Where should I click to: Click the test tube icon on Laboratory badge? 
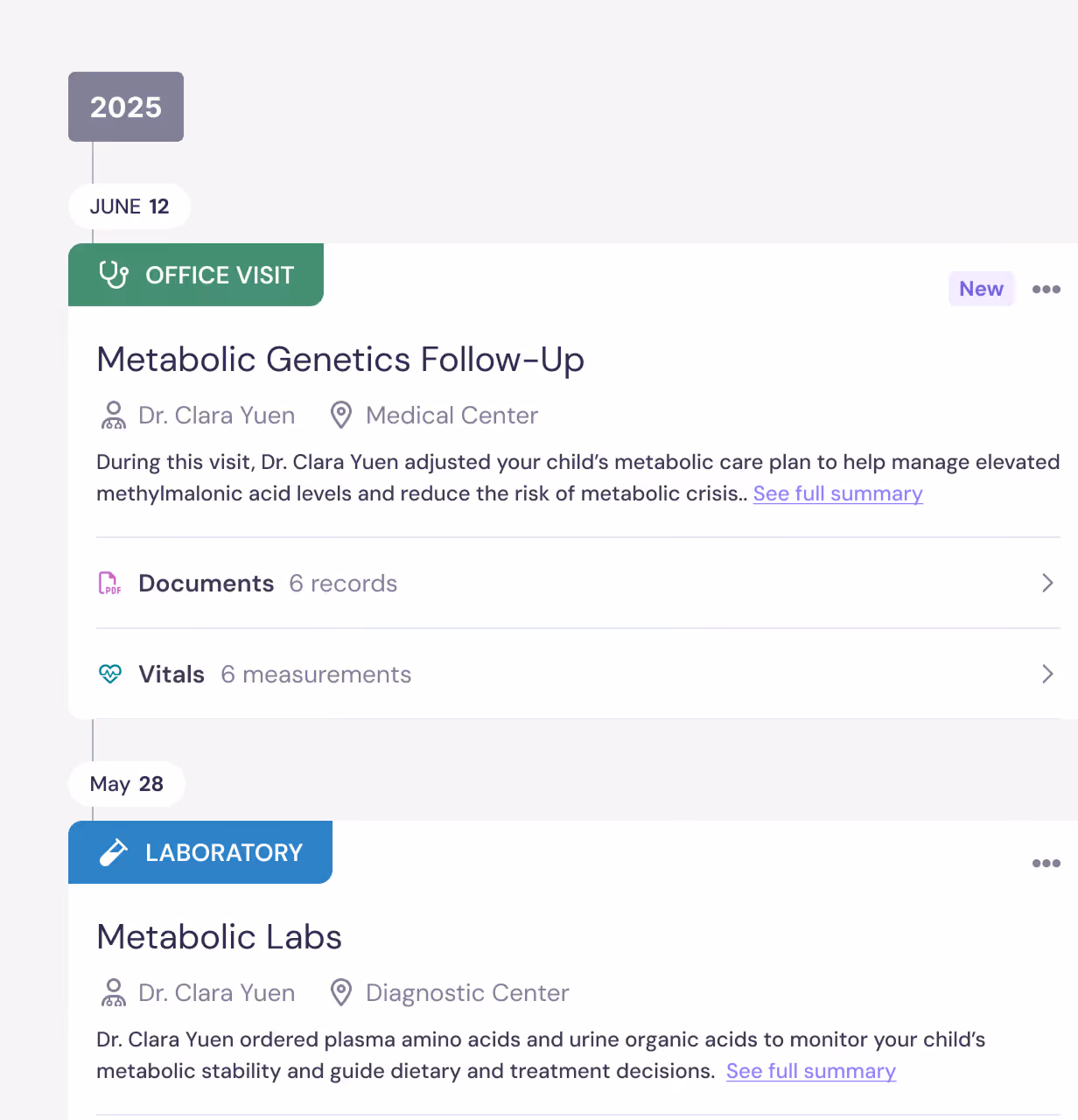tap(115, 852)
